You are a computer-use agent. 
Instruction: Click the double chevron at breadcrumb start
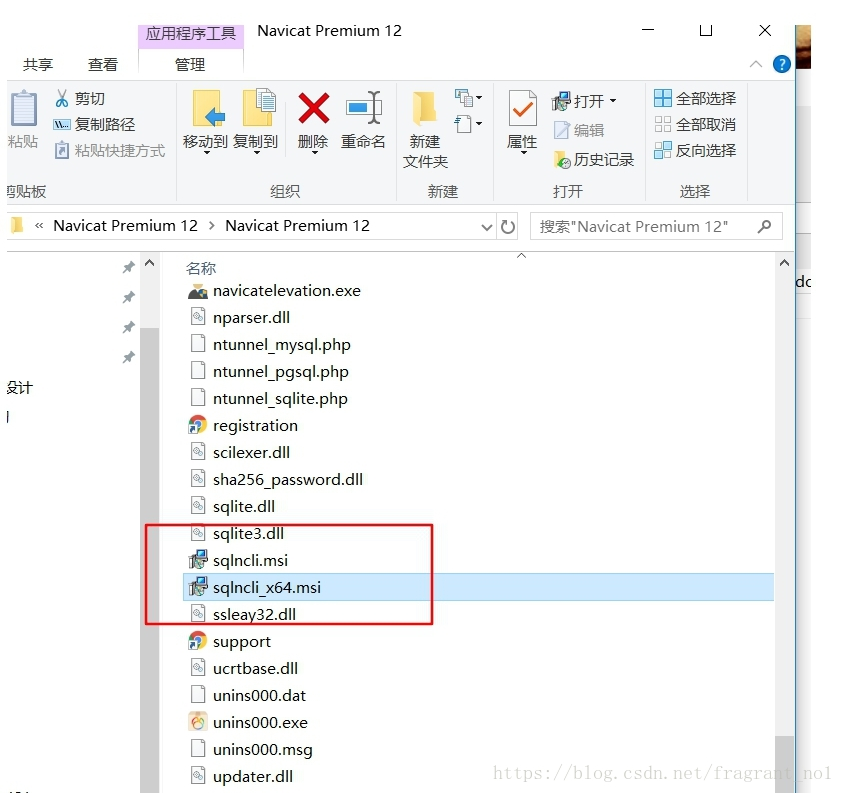click(39, 226)
